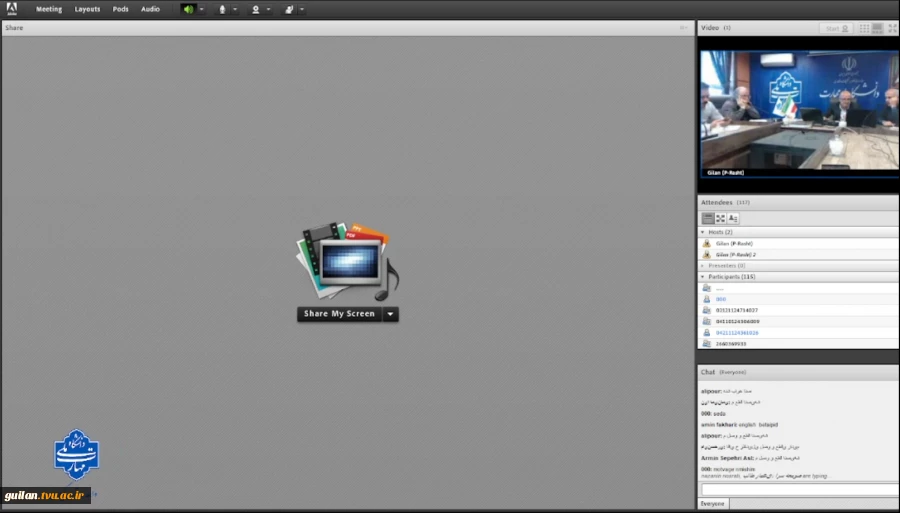Image resolution: width=900 pixels, height=513 pixels.
Task: Click the participant icon beside 04211124361026
Action: click(x=707, y=332)
